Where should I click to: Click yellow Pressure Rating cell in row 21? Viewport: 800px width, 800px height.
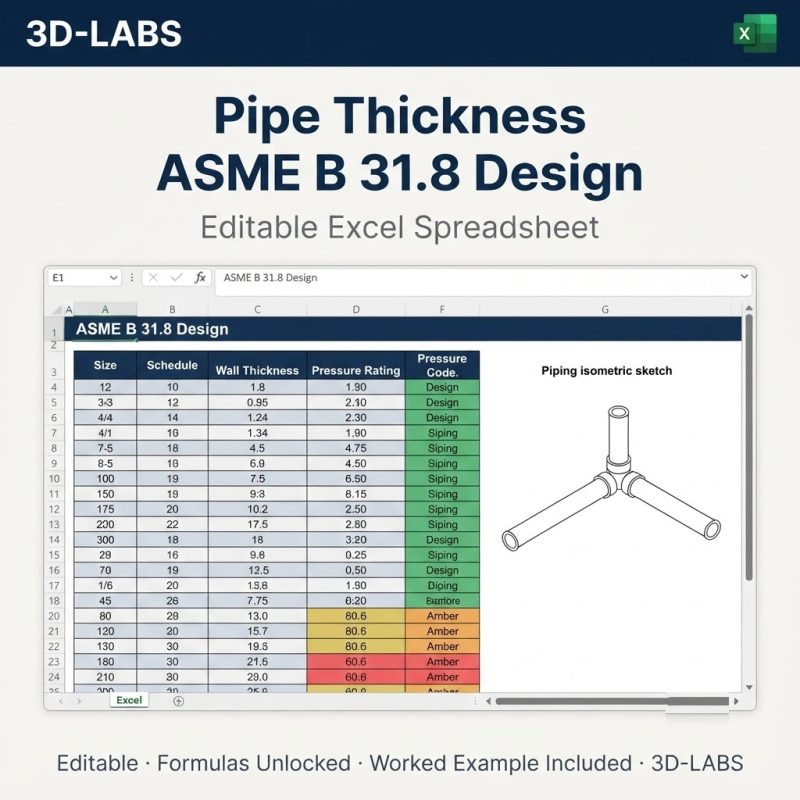point(356,631)
